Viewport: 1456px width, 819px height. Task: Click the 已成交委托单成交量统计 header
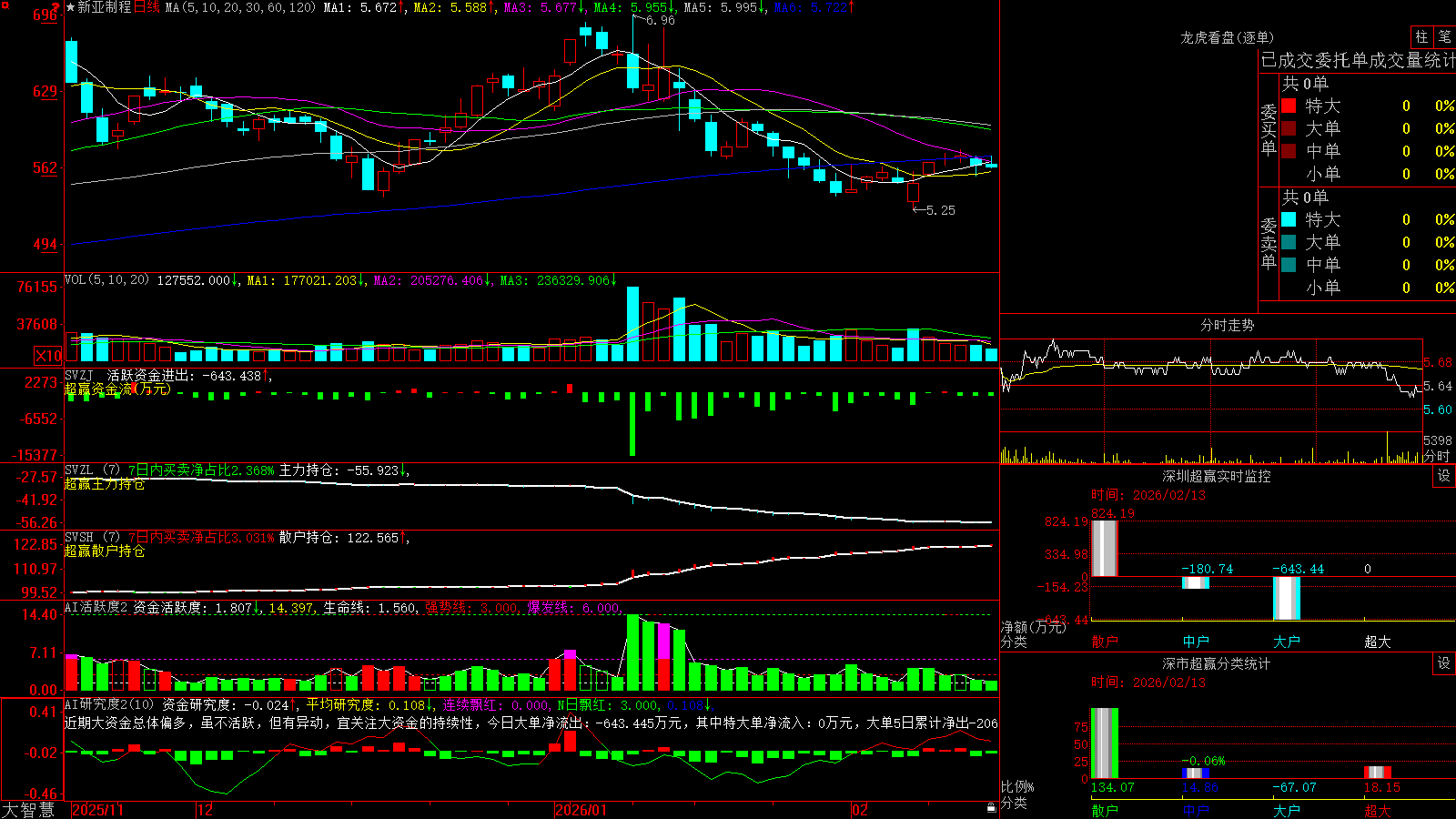(1358, 60)
